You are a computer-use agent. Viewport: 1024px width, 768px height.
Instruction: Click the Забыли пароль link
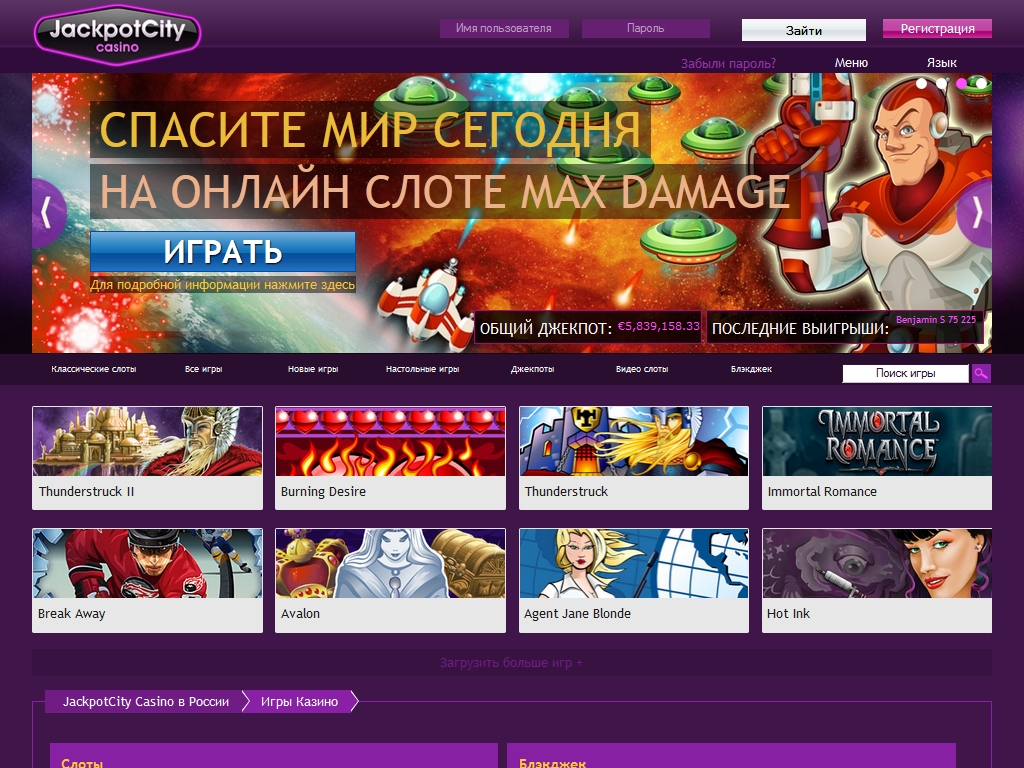pos(728,63)
